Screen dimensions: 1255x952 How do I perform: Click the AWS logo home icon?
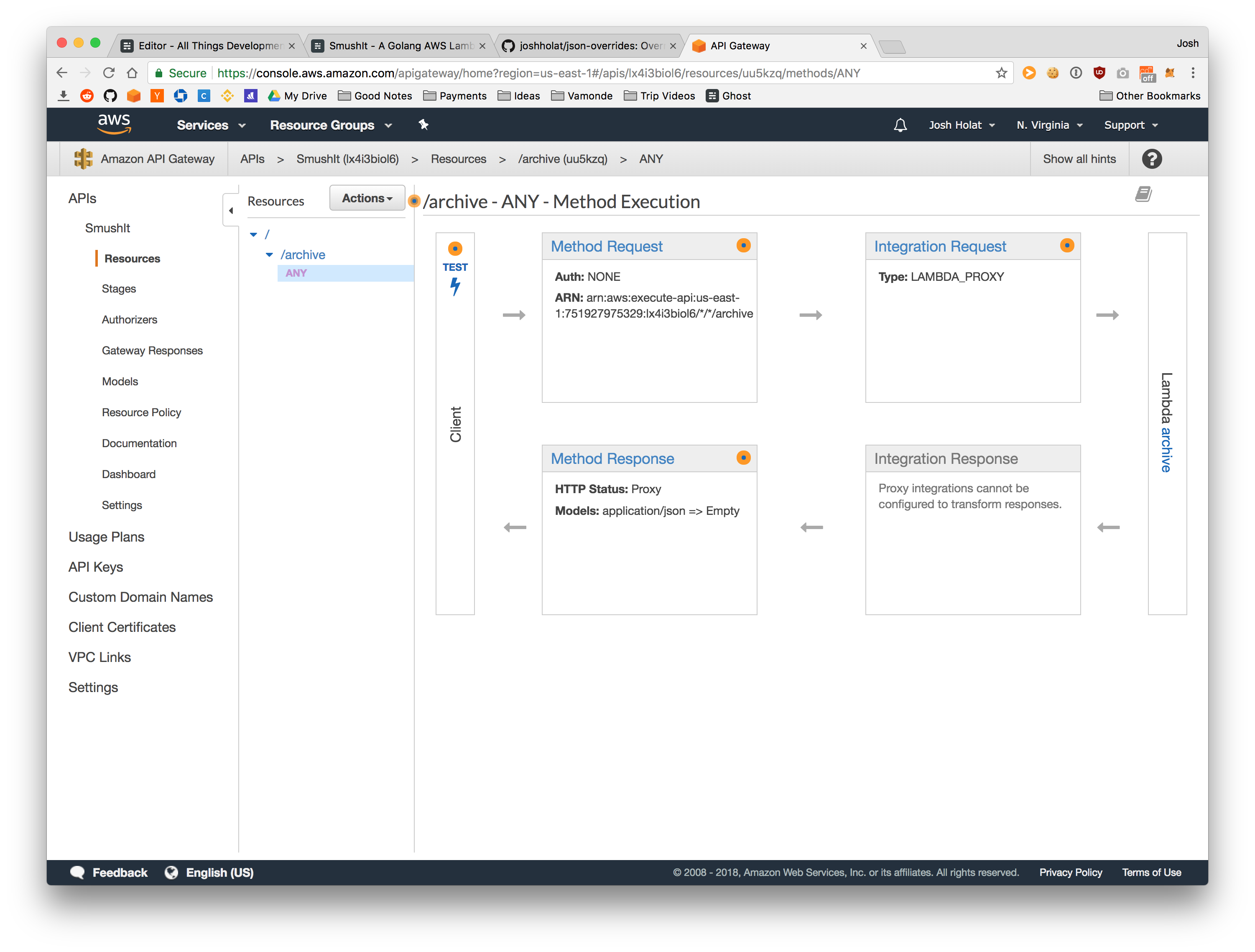tap(114, 124)
